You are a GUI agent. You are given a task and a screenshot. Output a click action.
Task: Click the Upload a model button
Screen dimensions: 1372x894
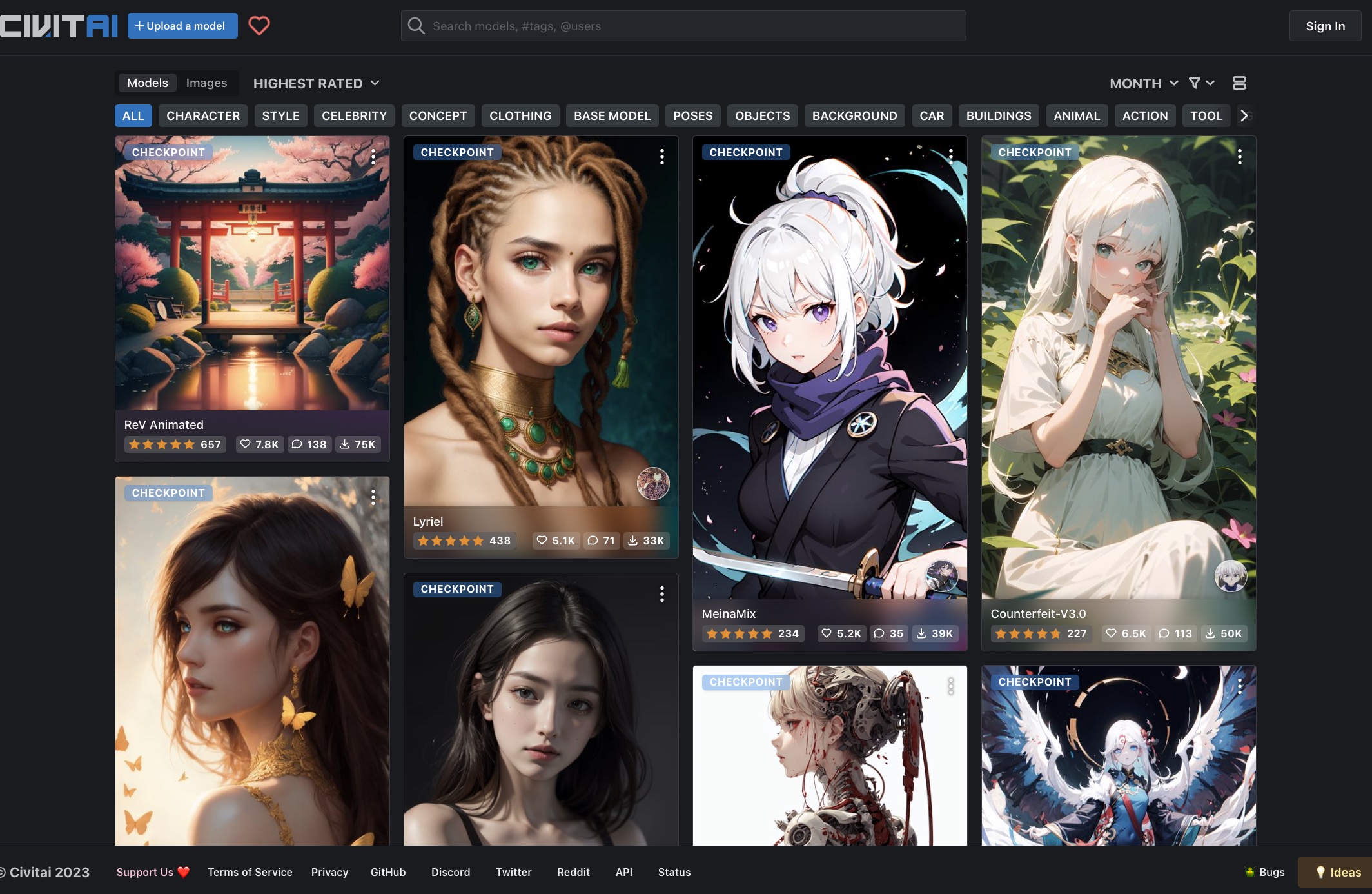pyautogui.click(x=182, y=26)
